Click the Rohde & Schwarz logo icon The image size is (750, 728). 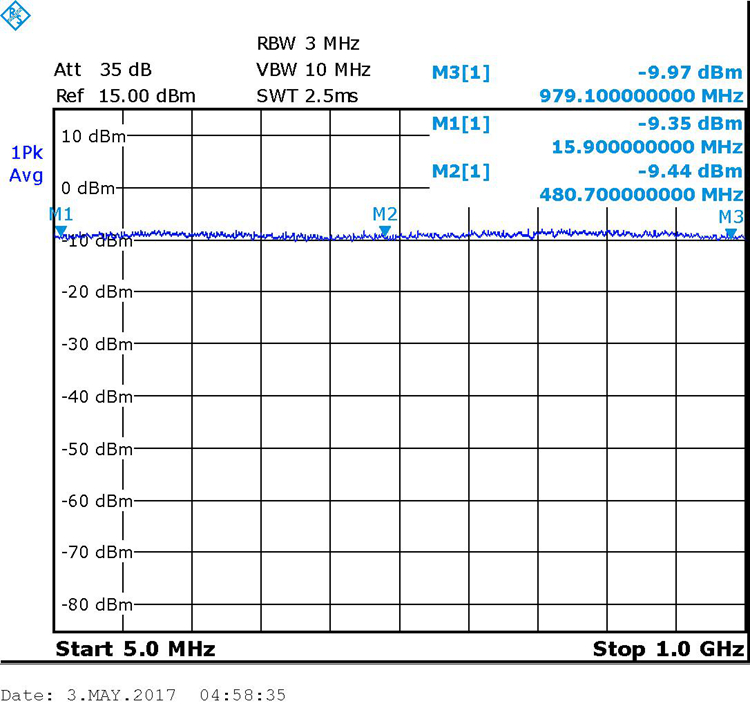[17, 15]
